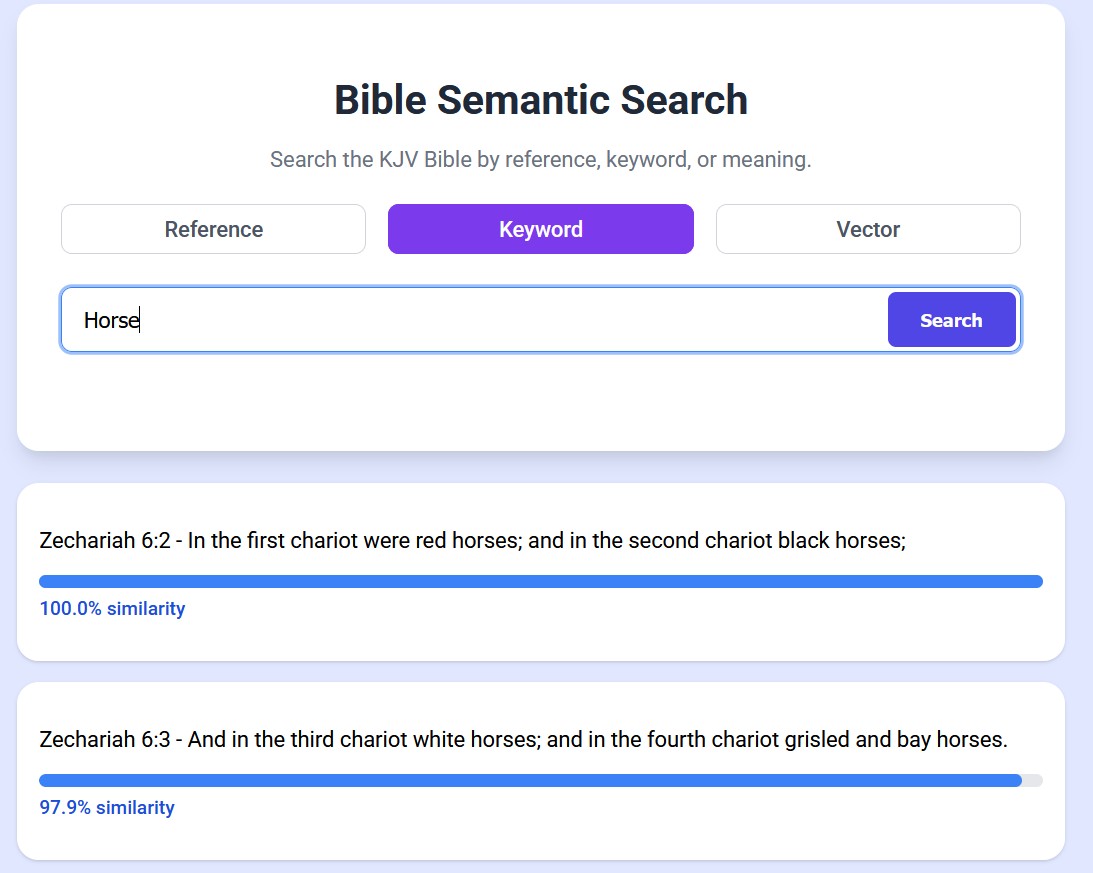The height and width of the screenshot is (873, 1093).
Task: Activate the Reference mode button
Action: [213, 229]
